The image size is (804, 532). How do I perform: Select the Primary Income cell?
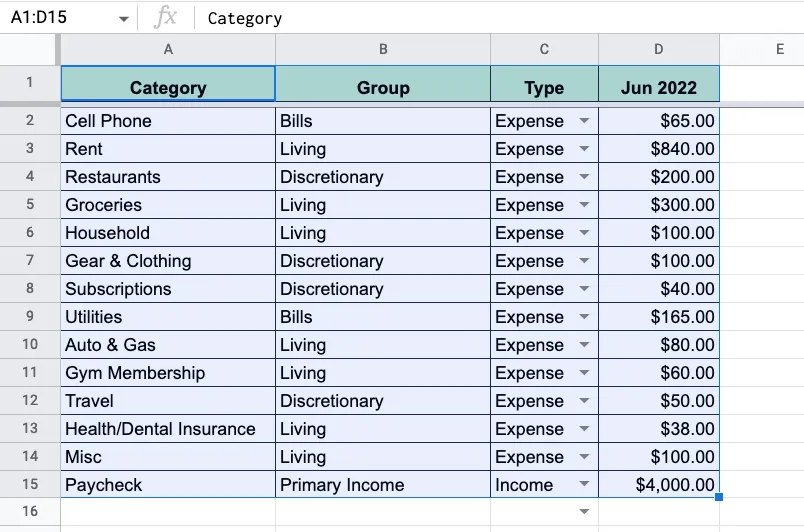click(x=383, y=484)
